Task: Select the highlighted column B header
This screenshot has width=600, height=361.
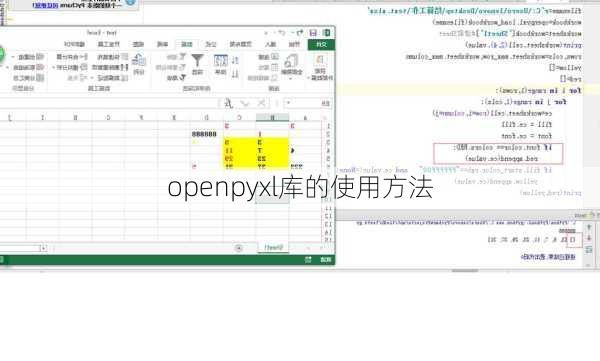Action: pos(272,118)
